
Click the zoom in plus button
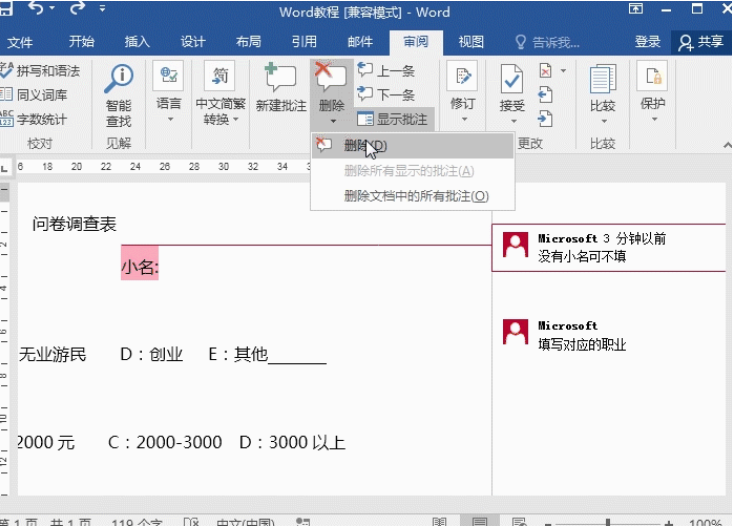click(669, 524)
